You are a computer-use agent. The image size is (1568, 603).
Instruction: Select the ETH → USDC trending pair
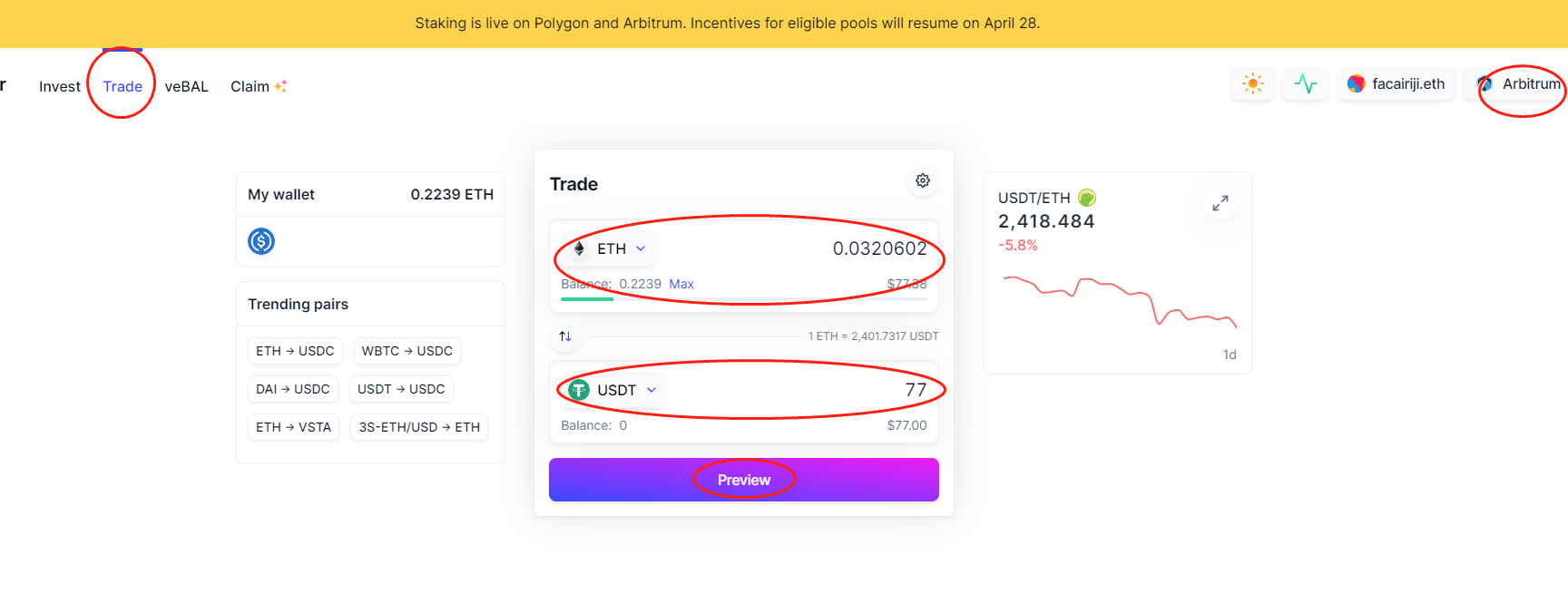(295, 351)
